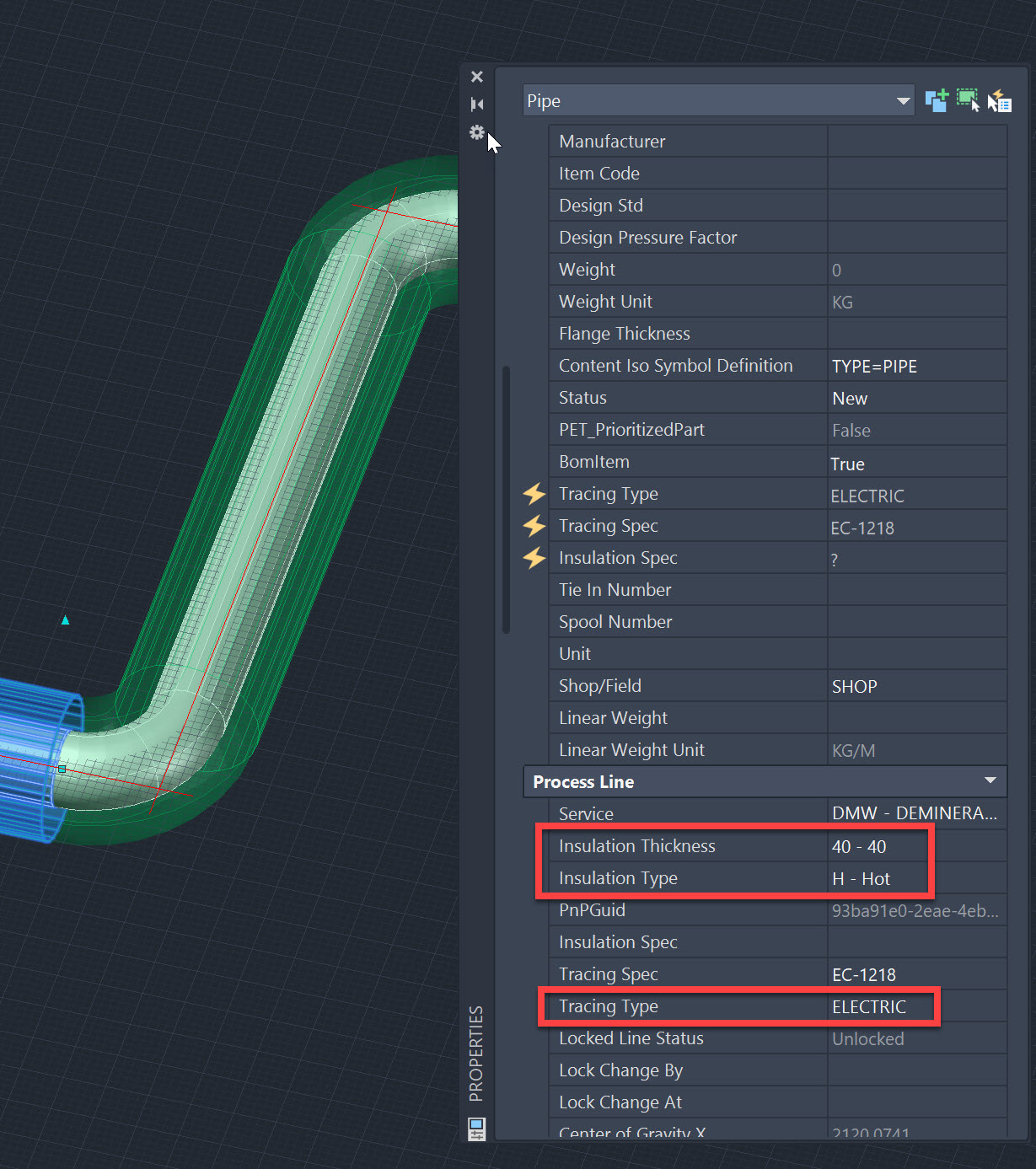Click the lightning icon beside Tracing Type
This screenshot has width=1036, height=1169.
coord(534,494)
